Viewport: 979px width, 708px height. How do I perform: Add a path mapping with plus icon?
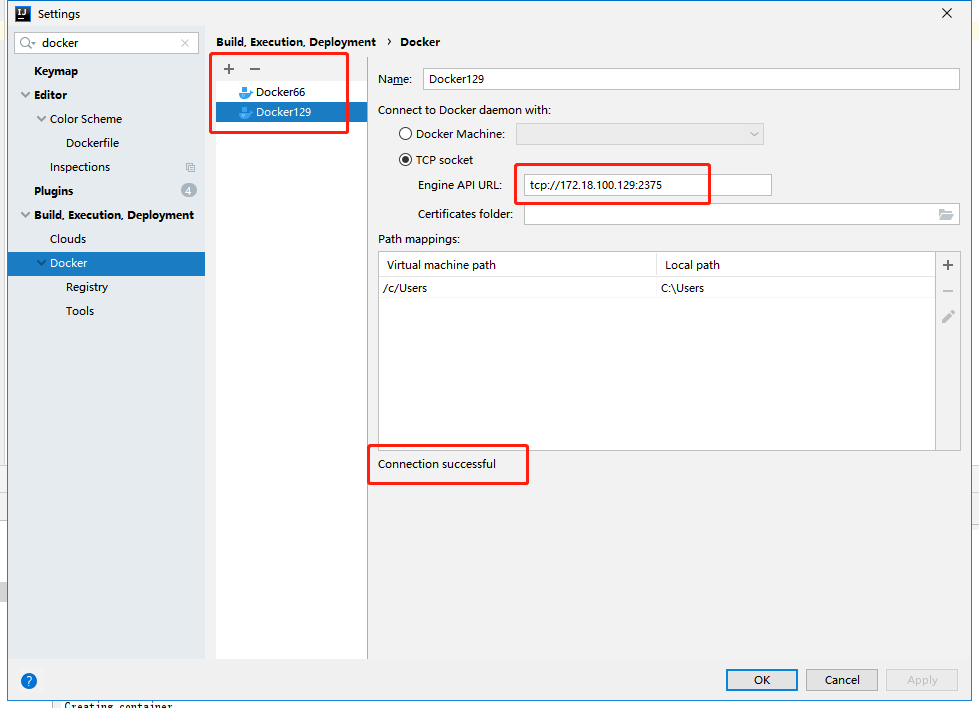pos(948,265)
